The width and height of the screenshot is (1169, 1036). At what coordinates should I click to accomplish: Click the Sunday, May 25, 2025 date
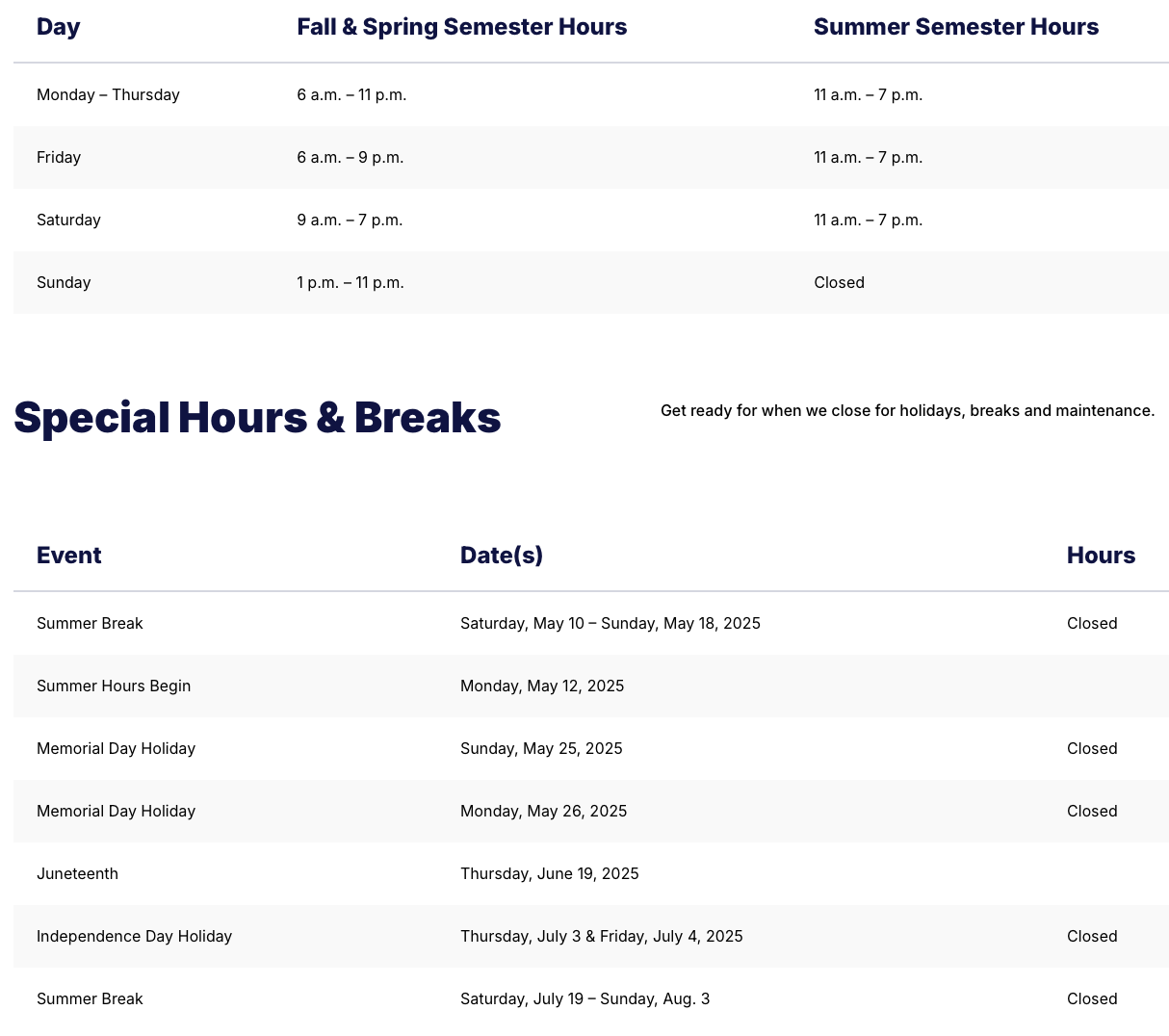click(541, 748)
